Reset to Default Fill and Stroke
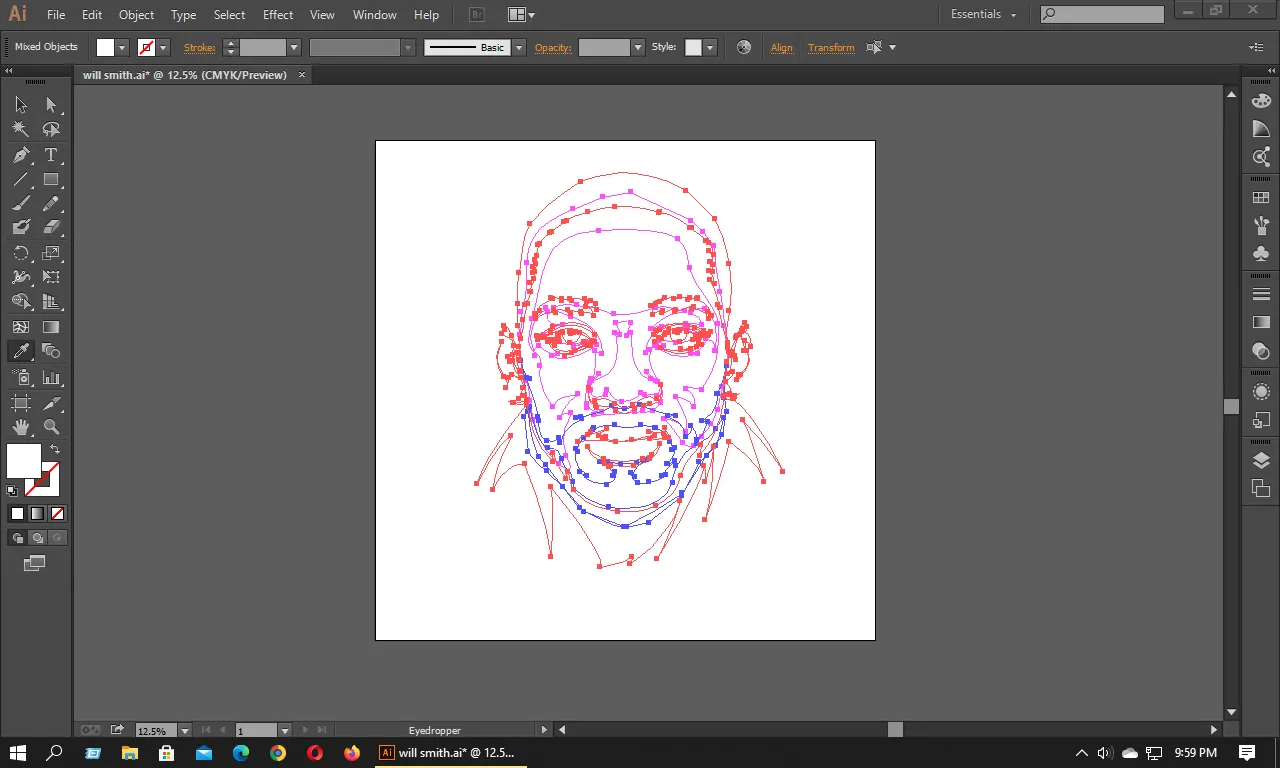The height and width of the screenshot is (768, 1280). point(12,491)
